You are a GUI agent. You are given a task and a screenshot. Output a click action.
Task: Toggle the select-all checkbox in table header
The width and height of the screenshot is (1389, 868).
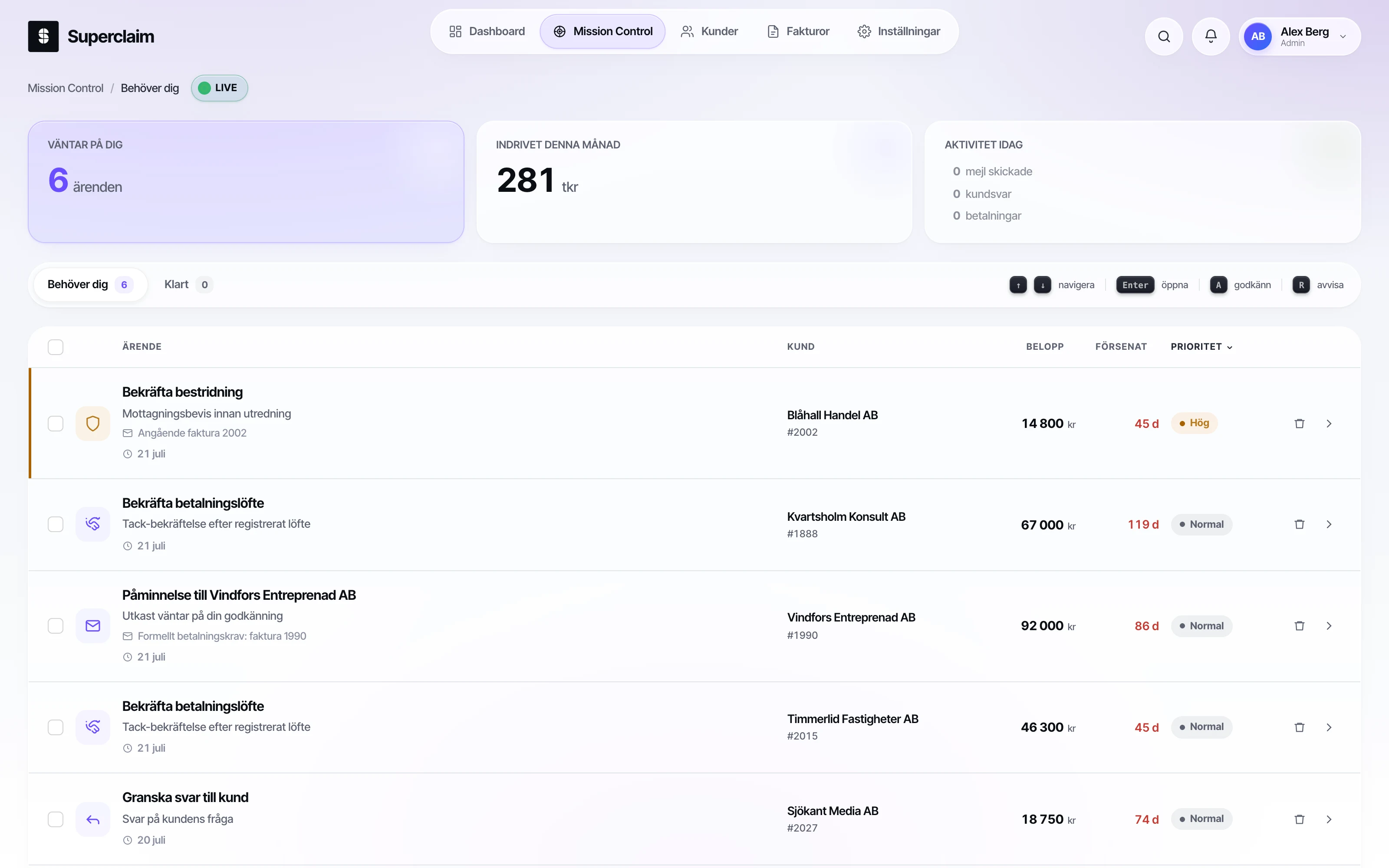(56, 347)
